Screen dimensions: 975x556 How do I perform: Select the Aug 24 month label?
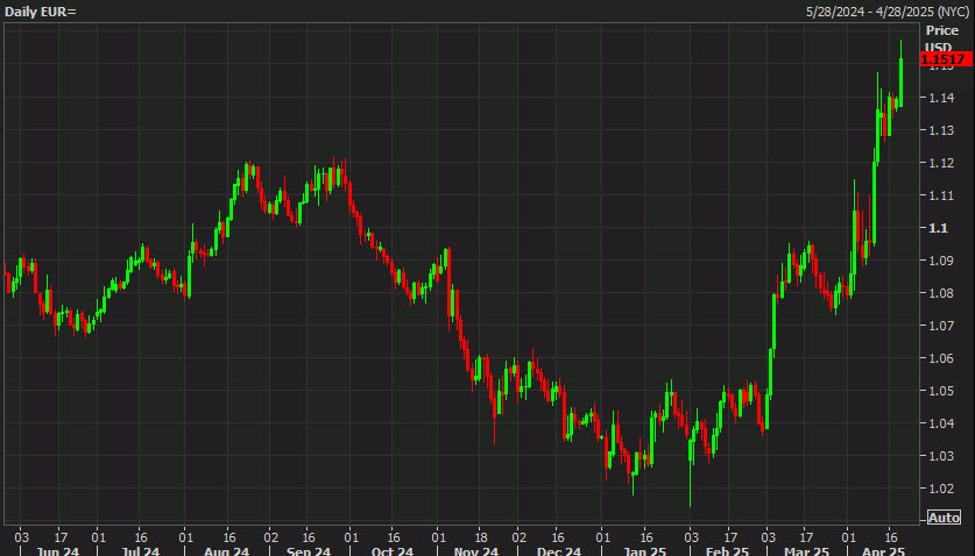(226, 550)
